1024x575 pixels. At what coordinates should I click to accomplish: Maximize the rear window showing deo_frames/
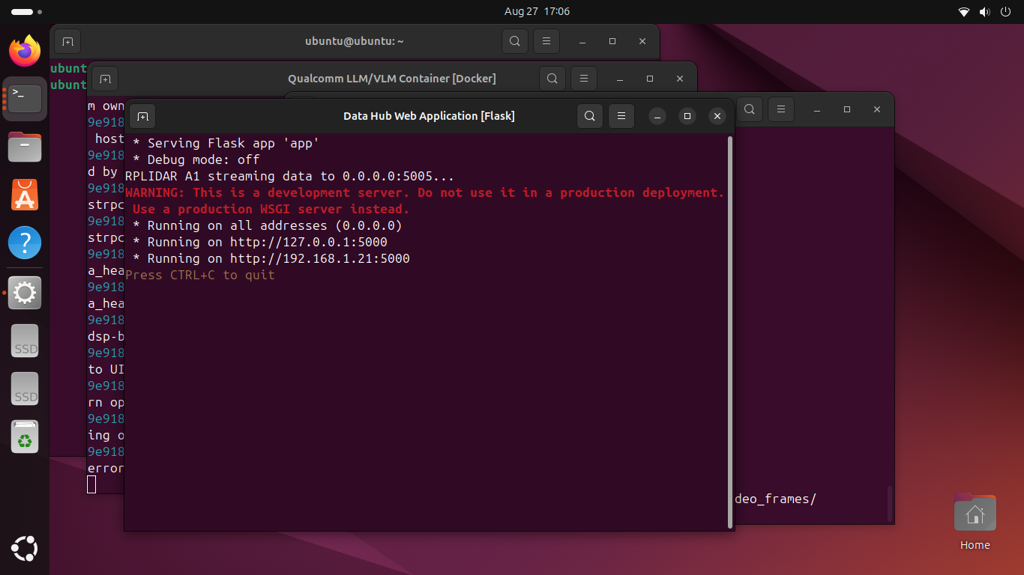click(x=847, y=109)
